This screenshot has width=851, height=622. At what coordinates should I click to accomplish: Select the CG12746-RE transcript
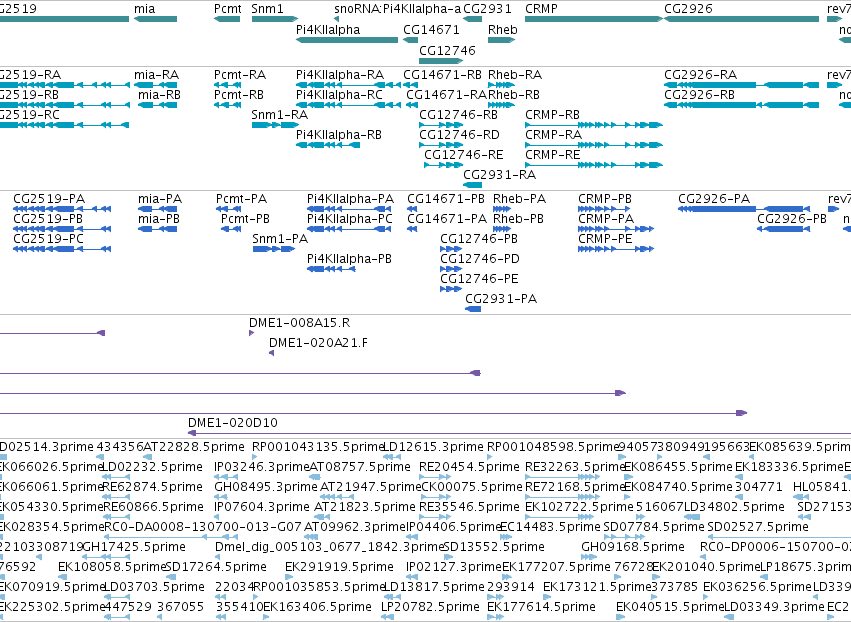443,165
